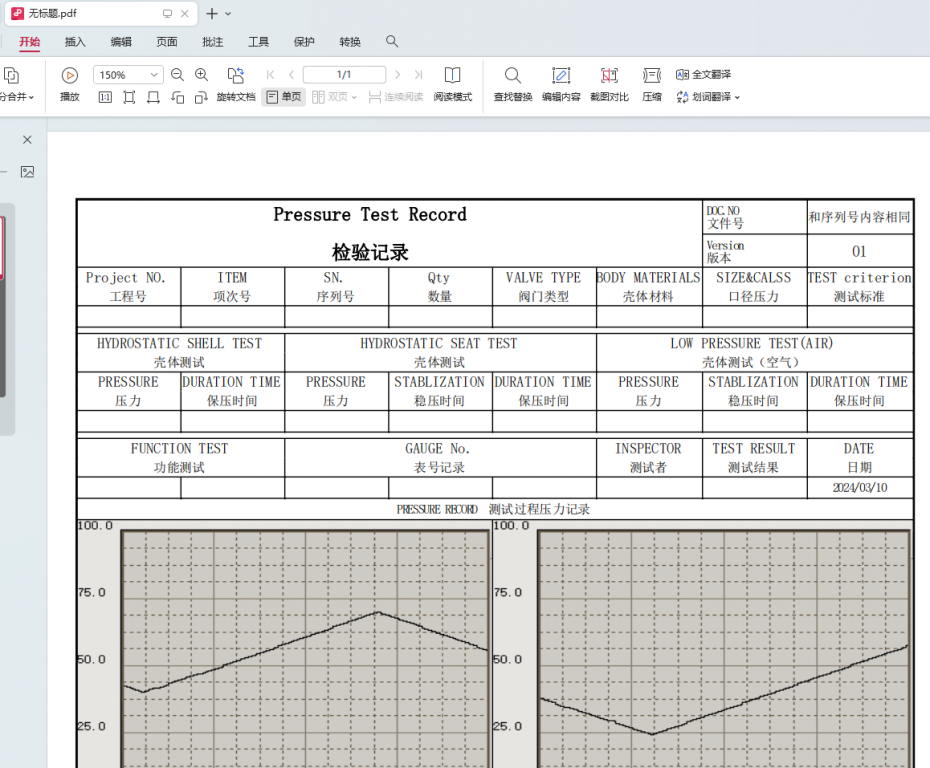The width and height of the screenshot is (930, 768).
Task: Click the search icon in menu bar
Action: 392,42
